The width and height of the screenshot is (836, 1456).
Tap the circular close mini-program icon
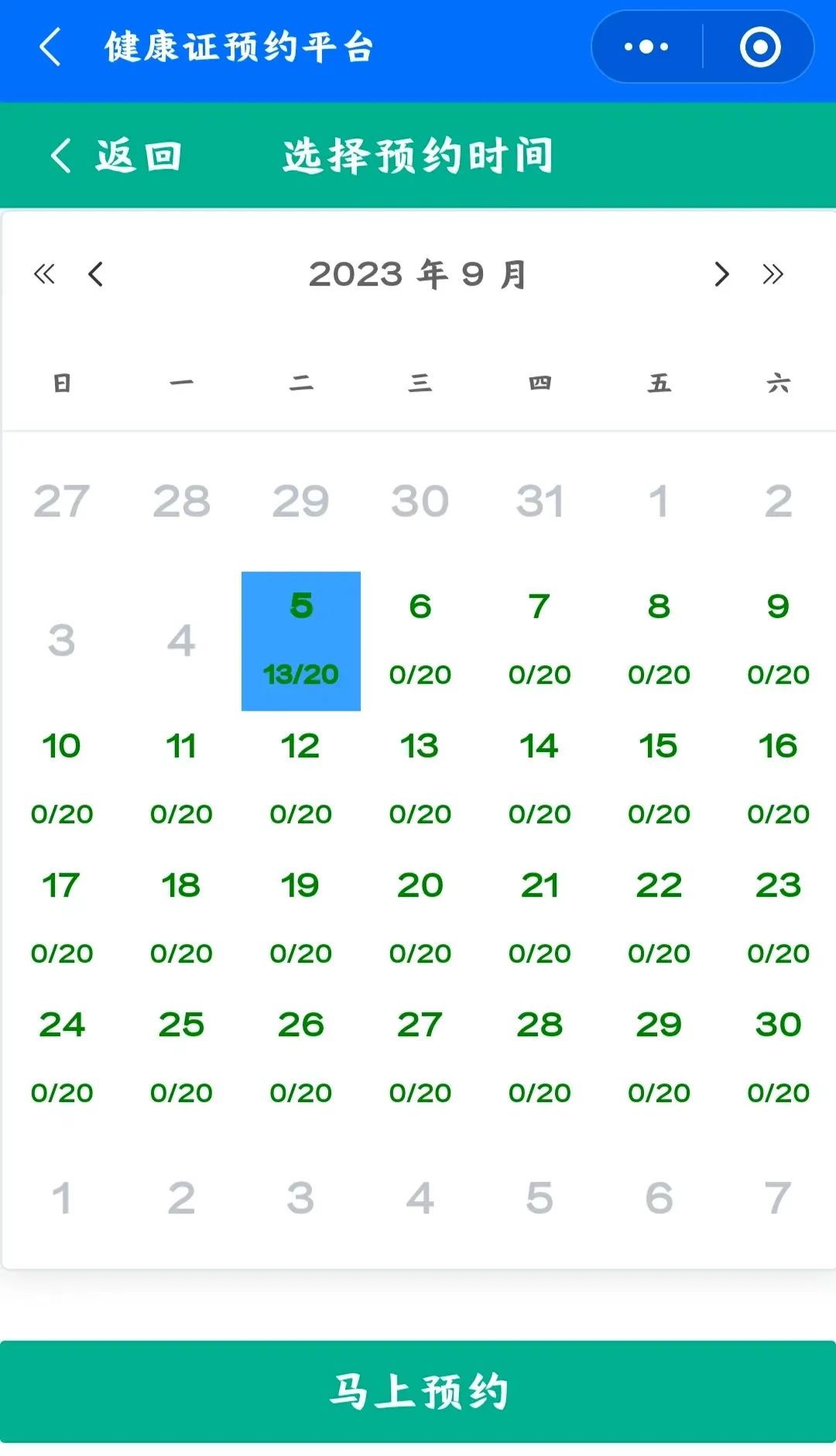(x=760, y=46)
